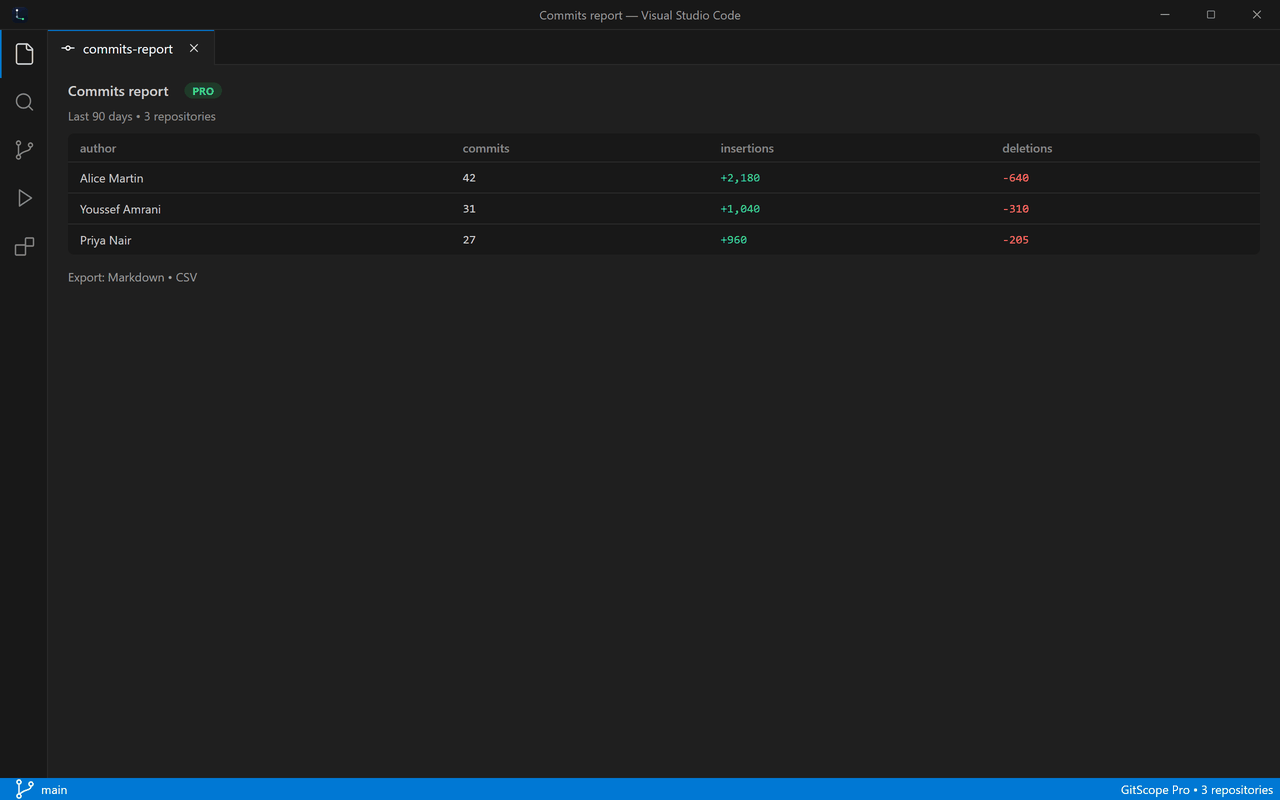This screenshot has height=800, width=1280.
Task: Click the deletions value -205
Action: pos(1016,240)
